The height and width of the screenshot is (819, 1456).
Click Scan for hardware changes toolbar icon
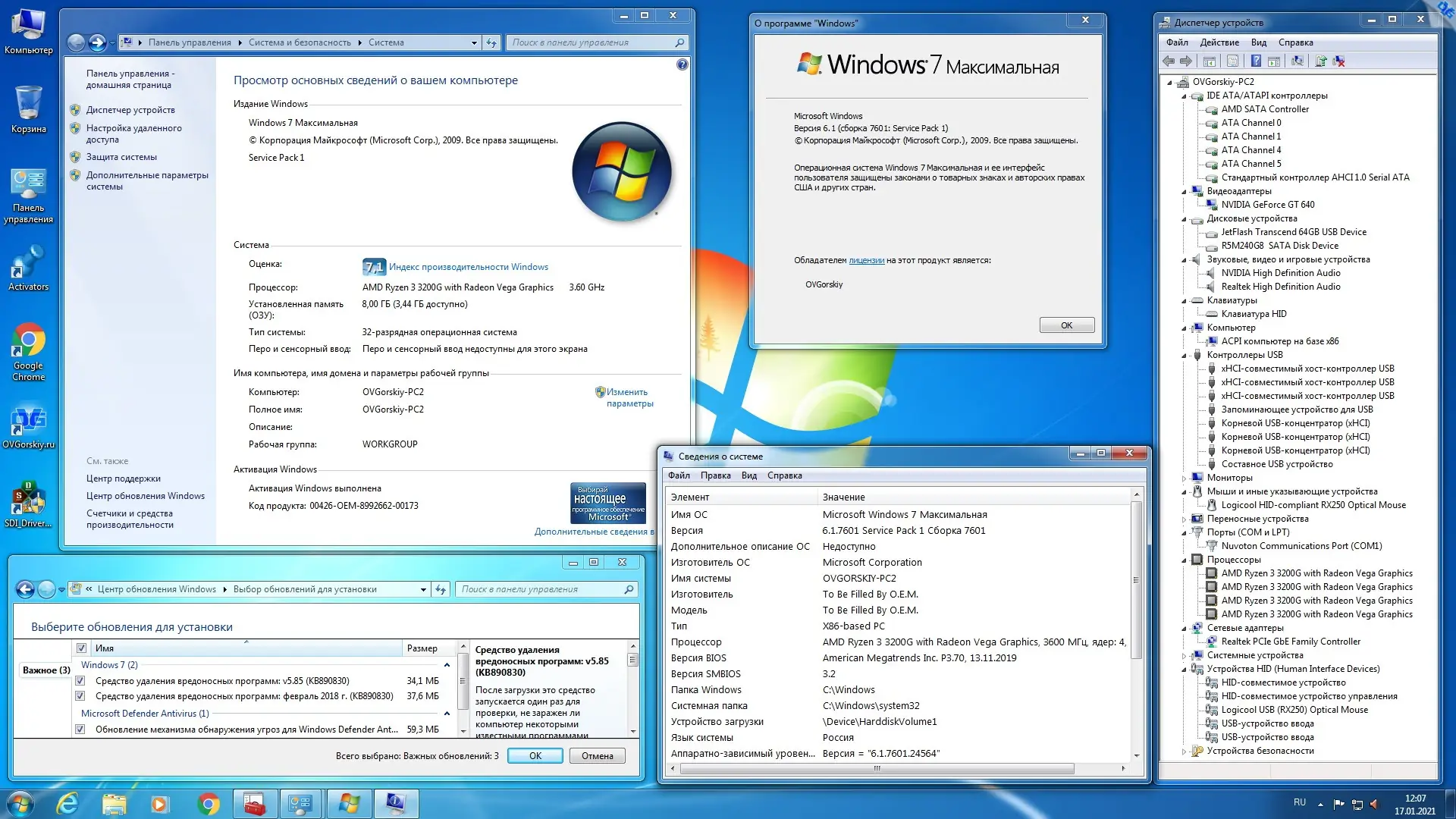tap(1298, 61)
